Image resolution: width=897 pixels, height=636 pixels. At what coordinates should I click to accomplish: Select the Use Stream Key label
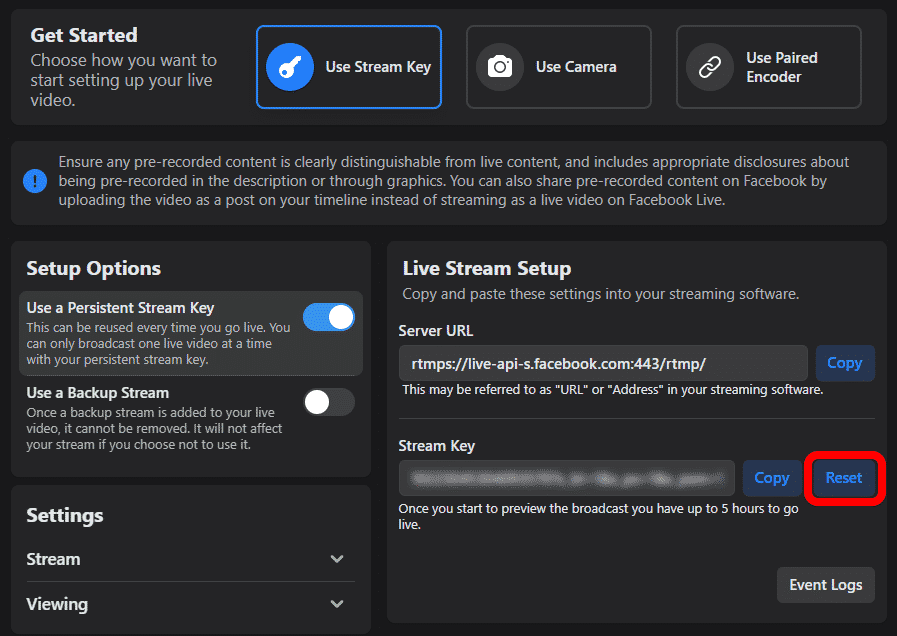coord(378,67)
